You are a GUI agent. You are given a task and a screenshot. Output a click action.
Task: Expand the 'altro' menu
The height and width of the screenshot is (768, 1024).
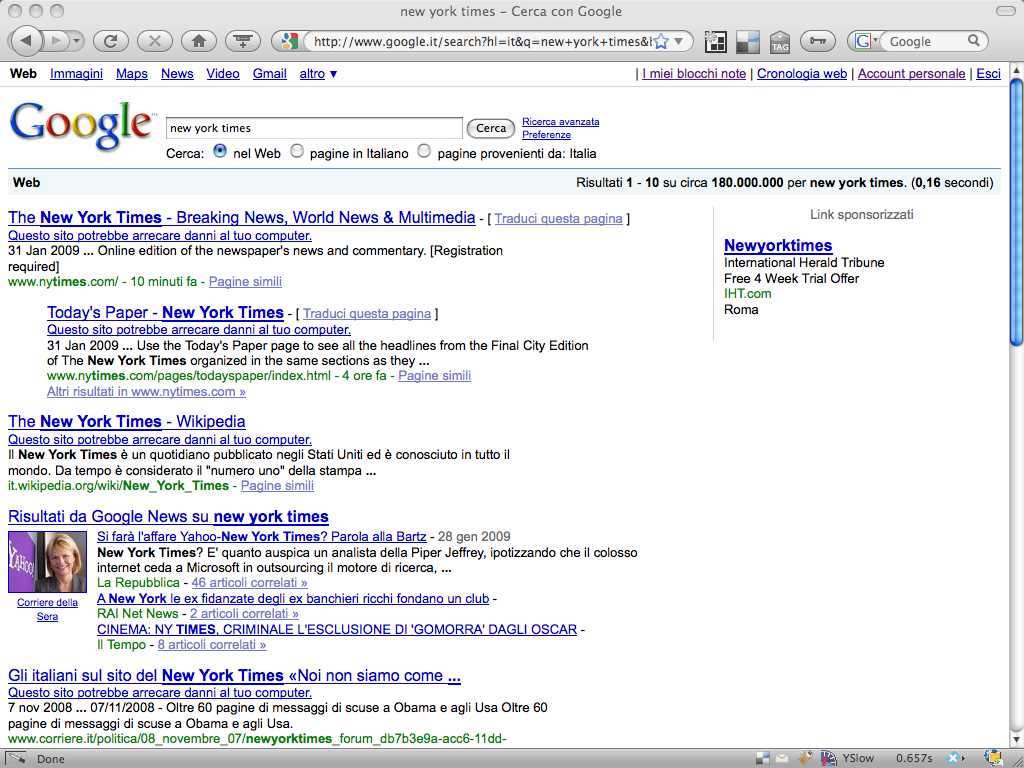[319, 74]
